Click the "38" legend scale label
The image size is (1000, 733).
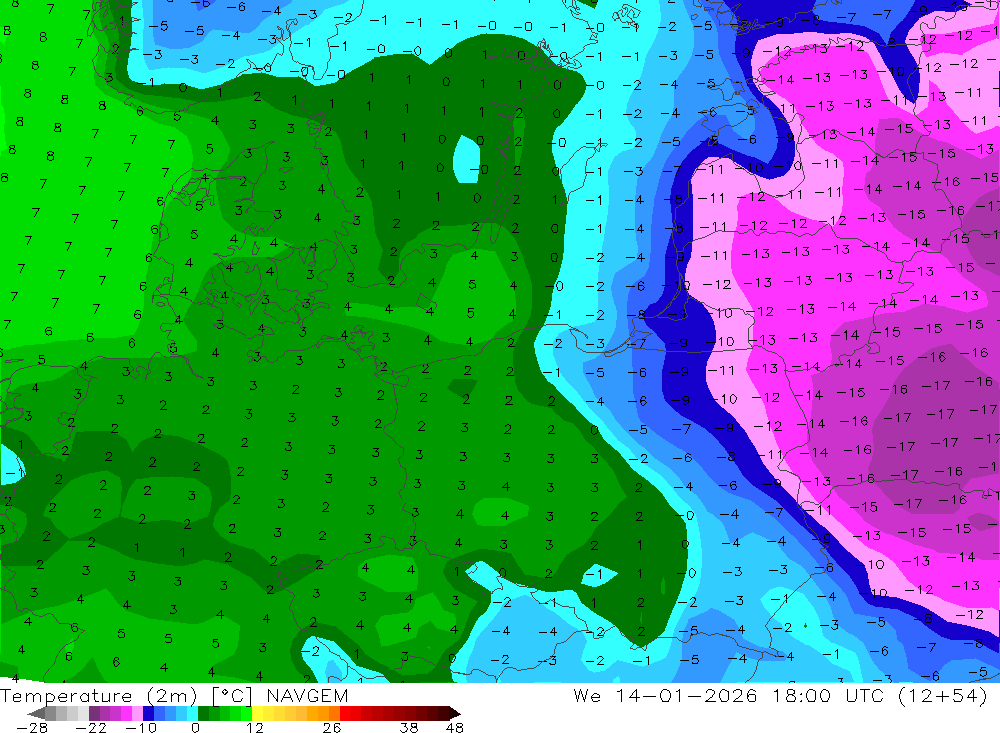(x=409, y=727)
